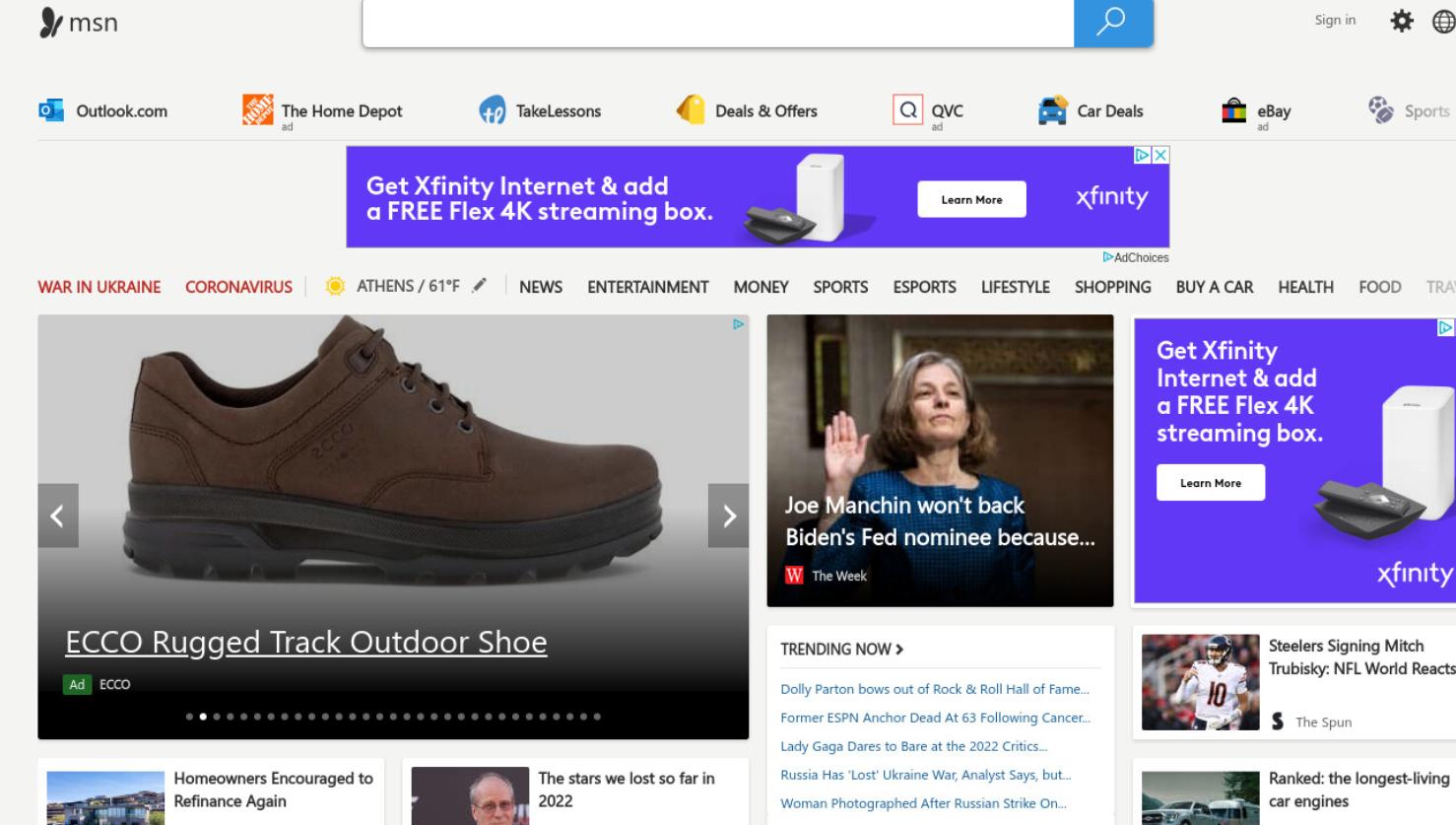Open Lady Gaga Dares to Bare link
This screenshot has height=825, width=1456.
914,746
